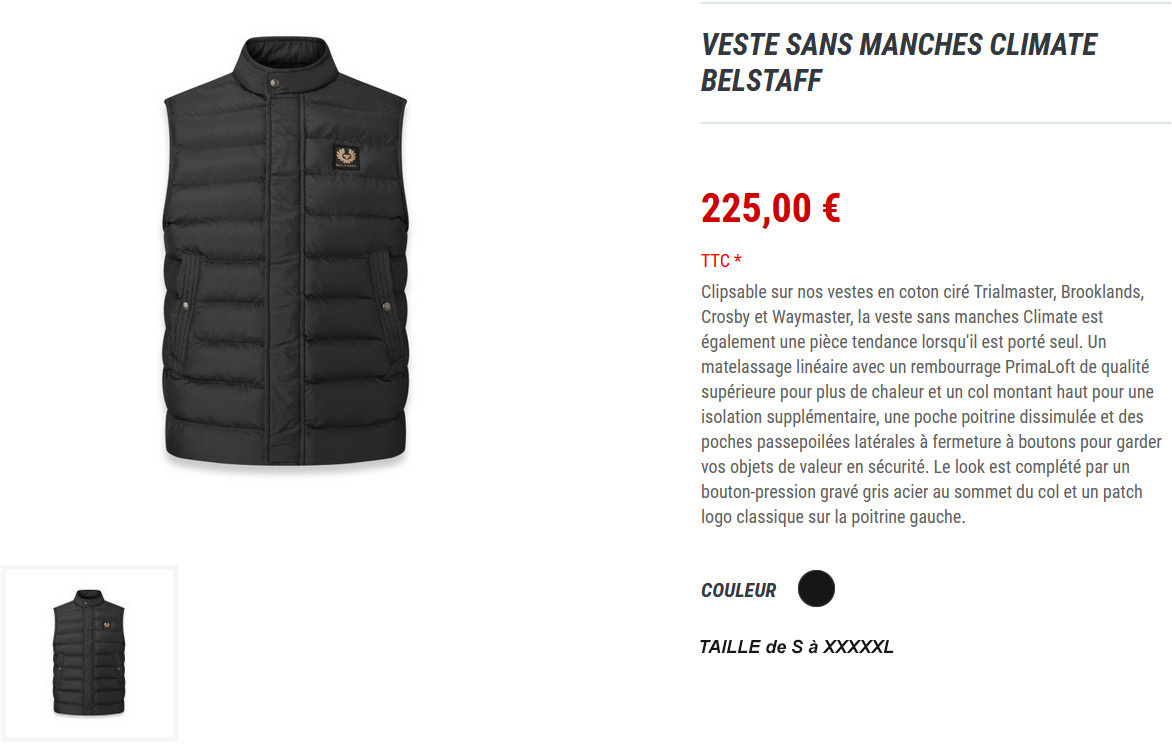This screenshot has width=1172, height=746.
Task: Click the TAILLE de S à XXXXXL text
Action: [797, 647]
